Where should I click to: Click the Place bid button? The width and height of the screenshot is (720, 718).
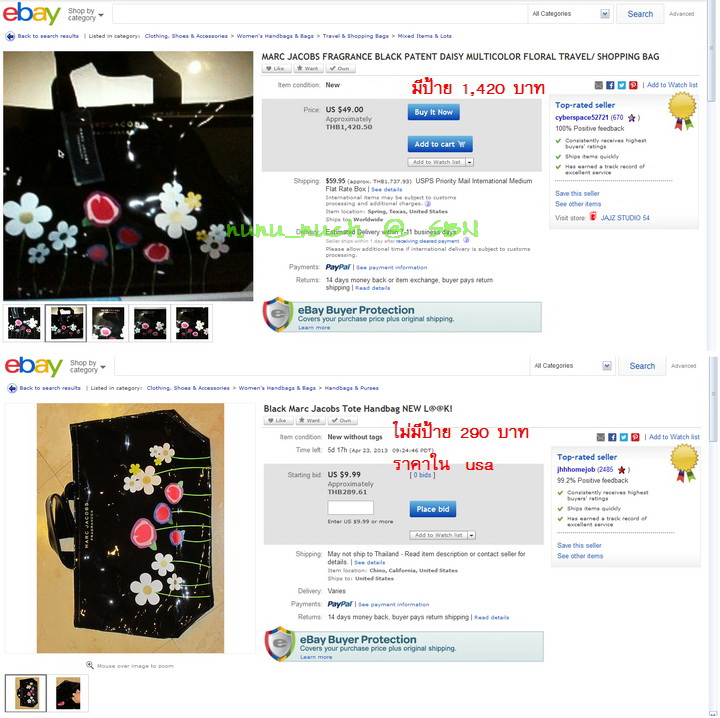click(433, 509)
